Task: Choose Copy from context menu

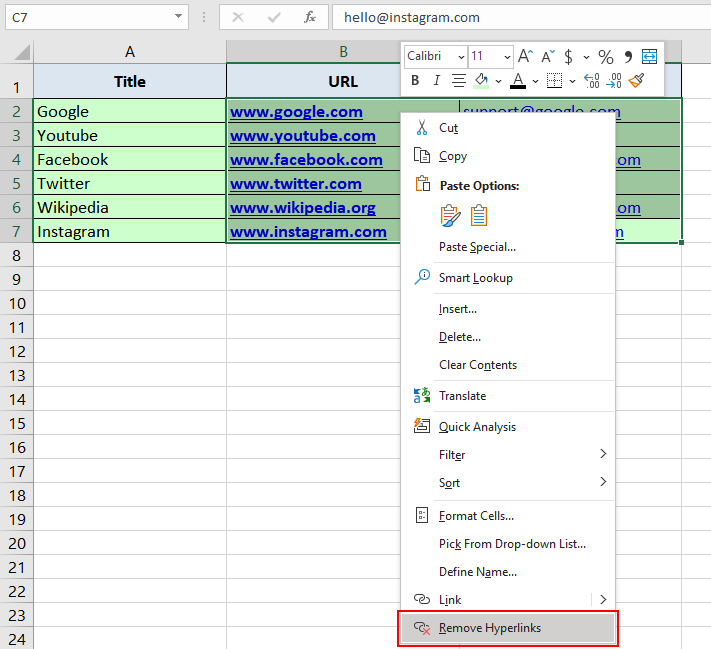Action: coord(508,156)
